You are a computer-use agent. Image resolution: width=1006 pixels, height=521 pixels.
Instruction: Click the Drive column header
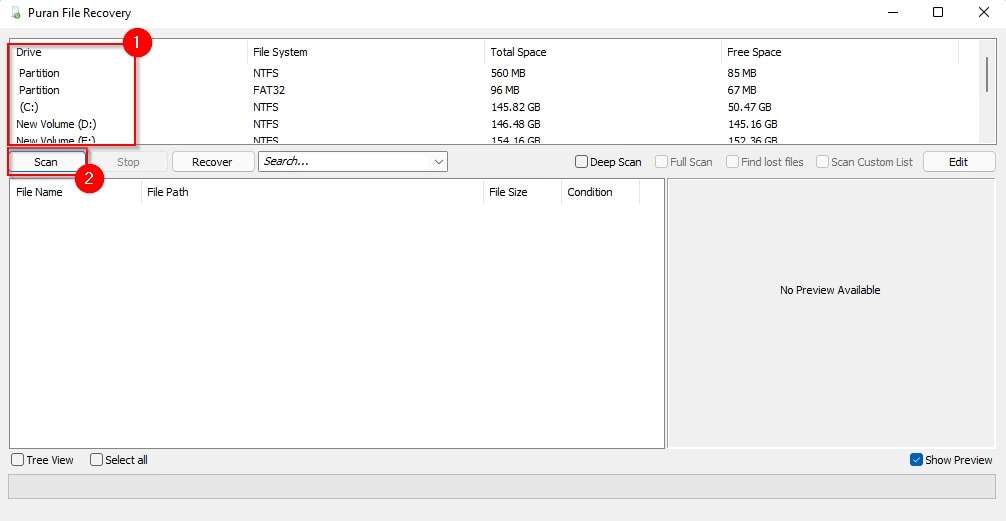pos(128,52)
